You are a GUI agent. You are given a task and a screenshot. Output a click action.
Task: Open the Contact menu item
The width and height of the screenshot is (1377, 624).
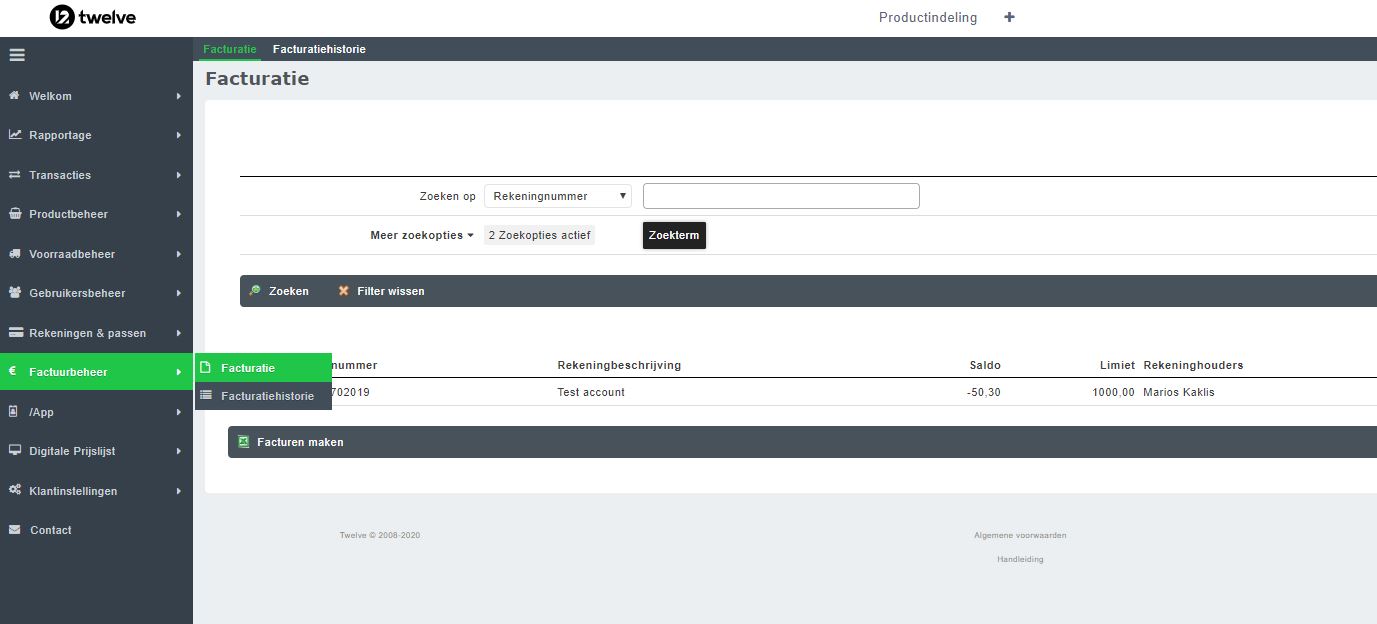pos(96,530)
